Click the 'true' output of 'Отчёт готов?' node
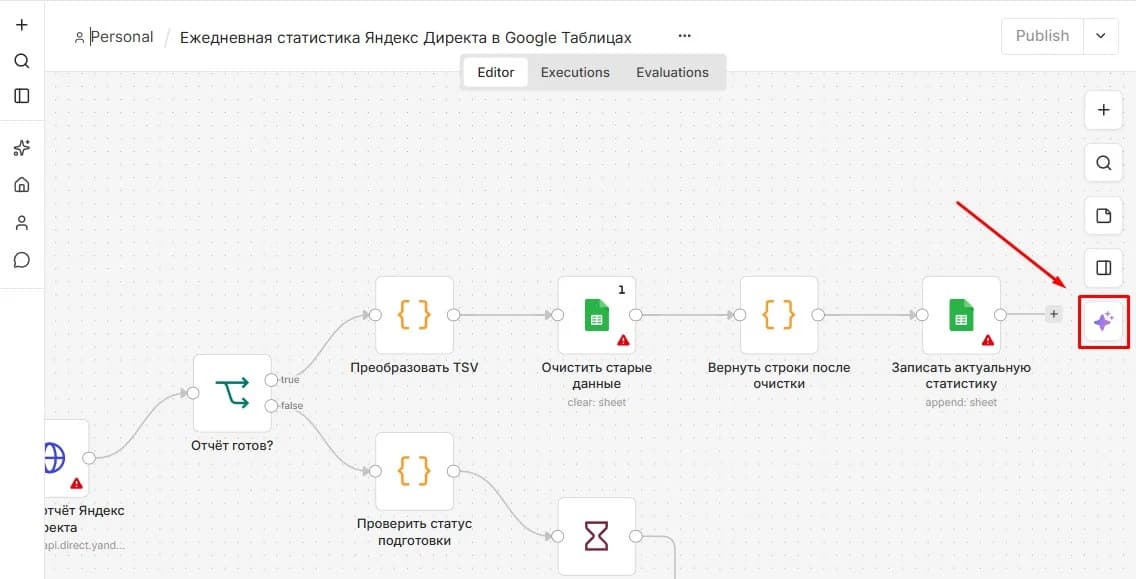1136x579 pixels. (271, 380)
